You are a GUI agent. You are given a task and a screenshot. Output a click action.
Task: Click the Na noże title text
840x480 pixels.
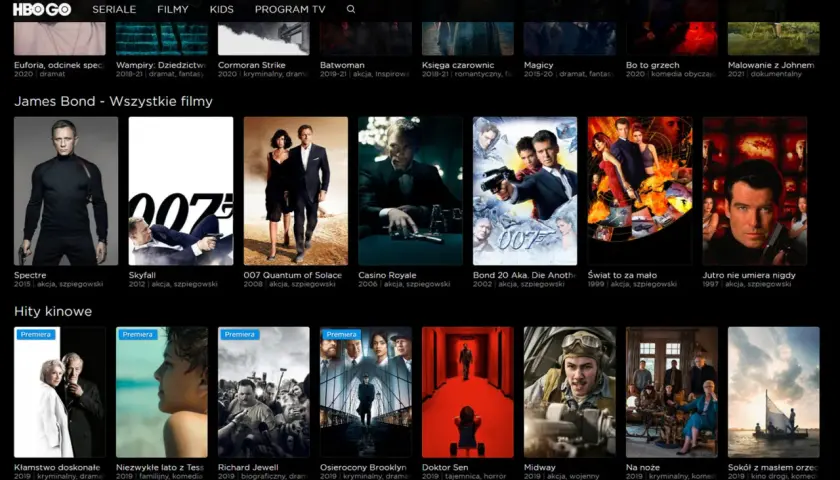tap(642, 467)
